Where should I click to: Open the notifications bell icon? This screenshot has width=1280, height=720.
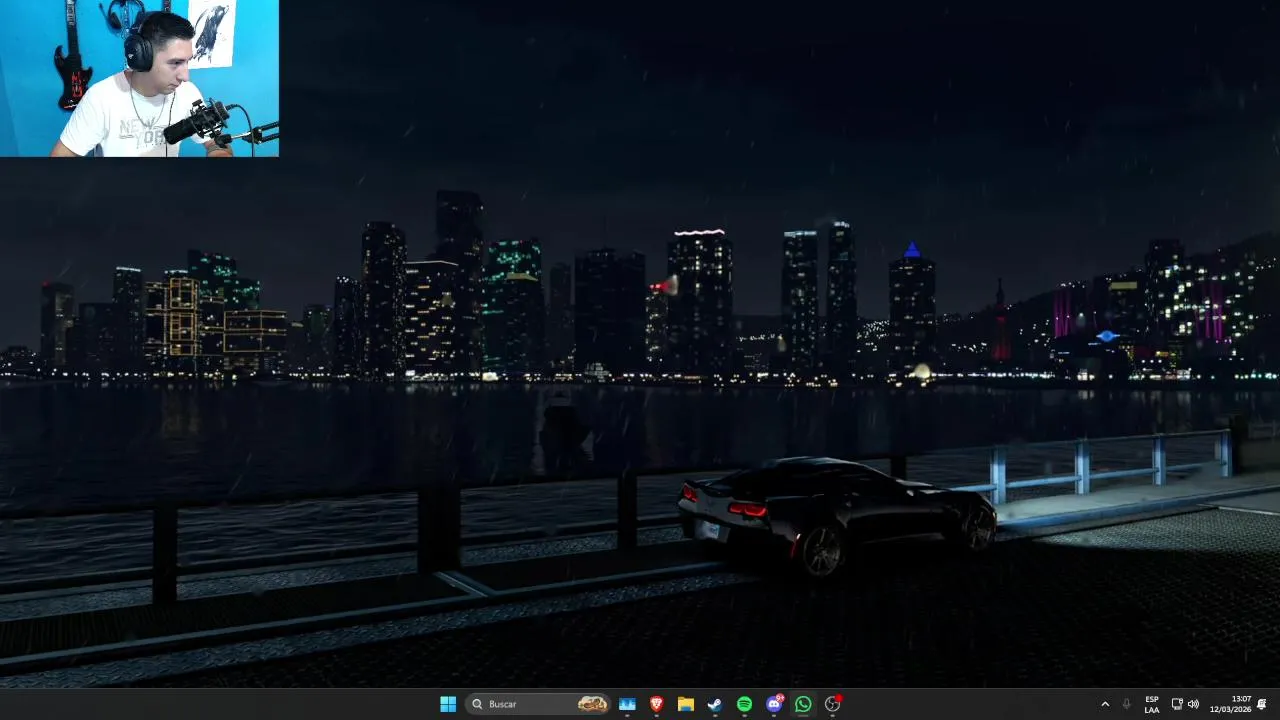(x=1262, y=704)
